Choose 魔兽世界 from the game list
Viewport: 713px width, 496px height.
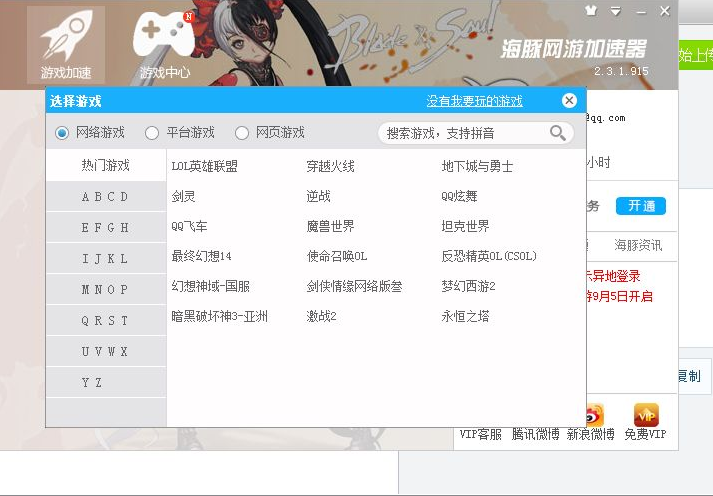[331, 226]
